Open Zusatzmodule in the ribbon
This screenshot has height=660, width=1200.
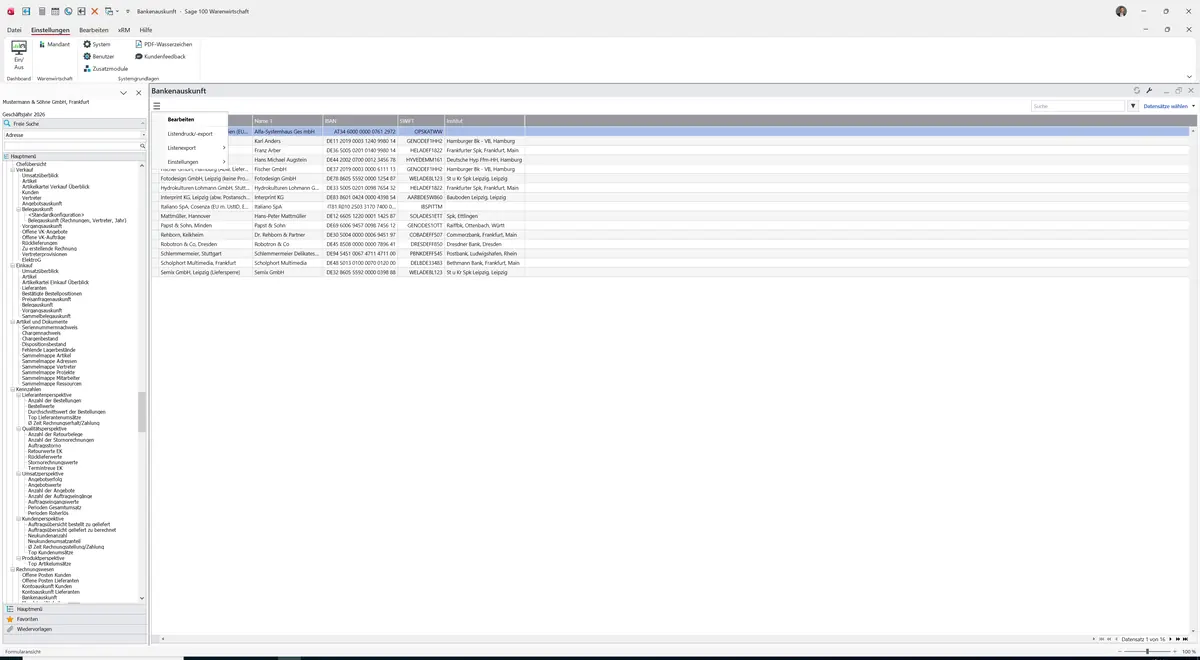[105, 68]
